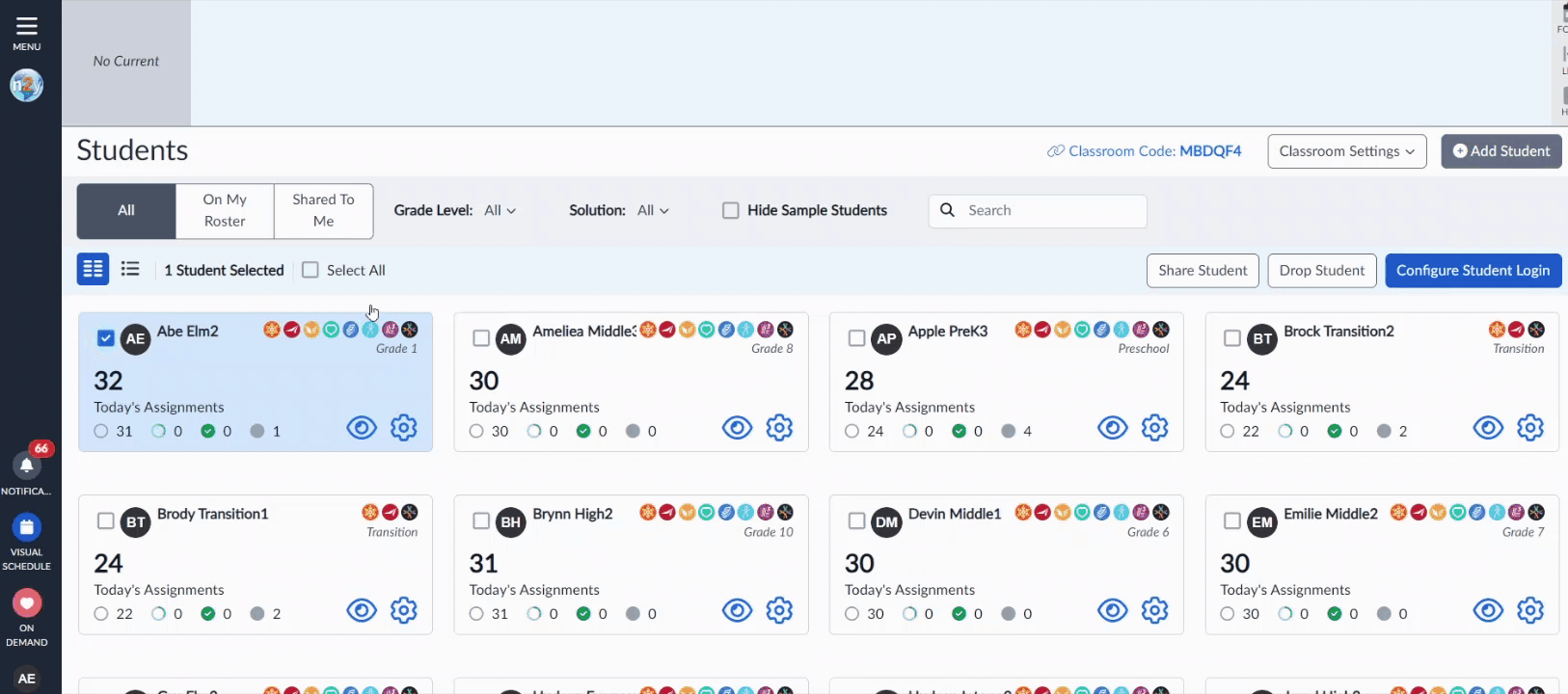
Task: View Emilie Middle2 with the eye icon
Action: click(x=1488, y=610)
